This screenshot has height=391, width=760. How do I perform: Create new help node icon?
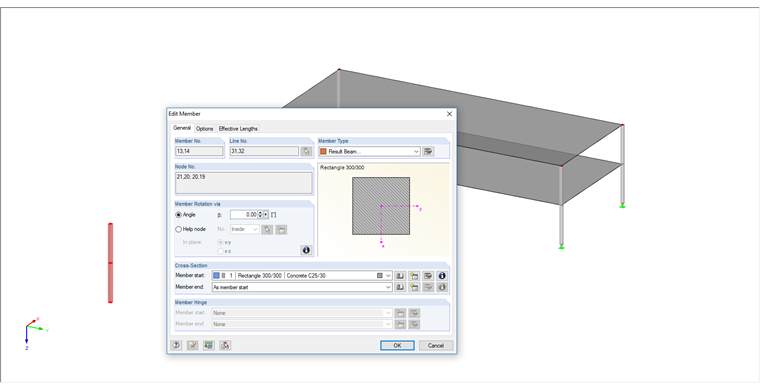(281, 229)
